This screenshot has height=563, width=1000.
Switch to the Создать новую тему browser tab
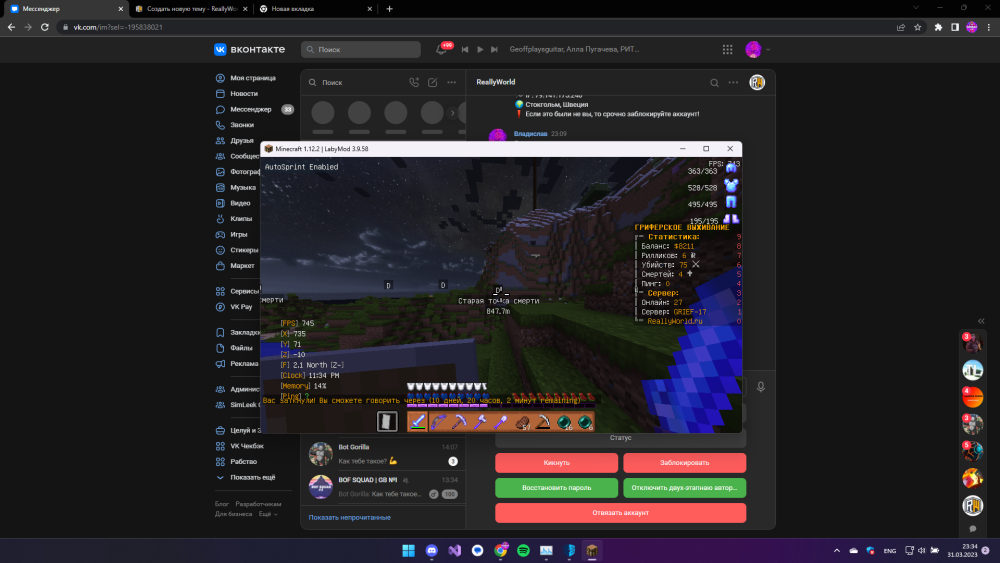coord(191,9)
